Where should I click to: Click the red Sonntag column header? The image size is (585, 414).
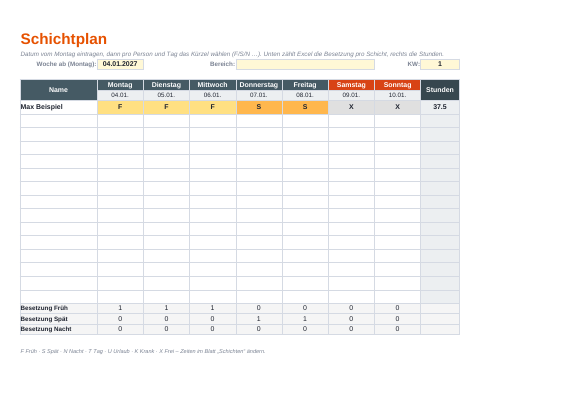point(397,85)
